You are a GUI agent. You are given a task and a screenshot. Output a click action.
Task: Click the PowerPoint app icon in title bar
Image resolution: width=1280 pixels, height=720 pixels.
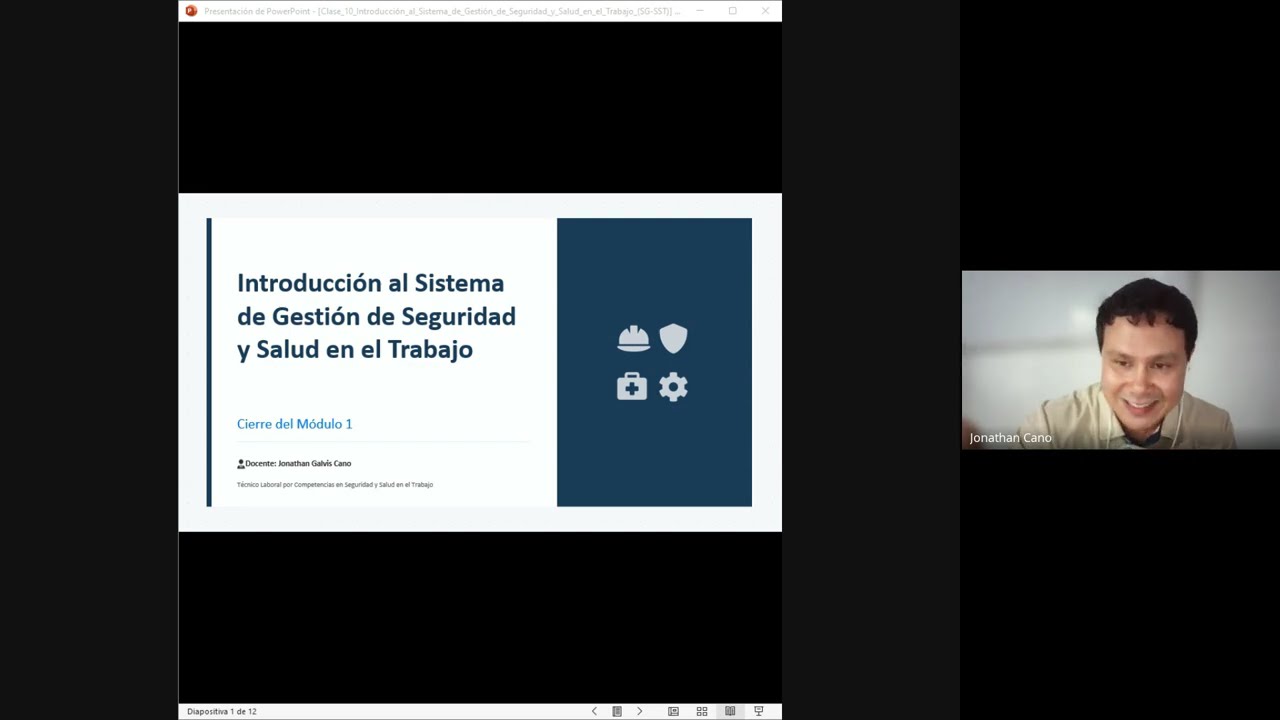(x=192, y=11)
